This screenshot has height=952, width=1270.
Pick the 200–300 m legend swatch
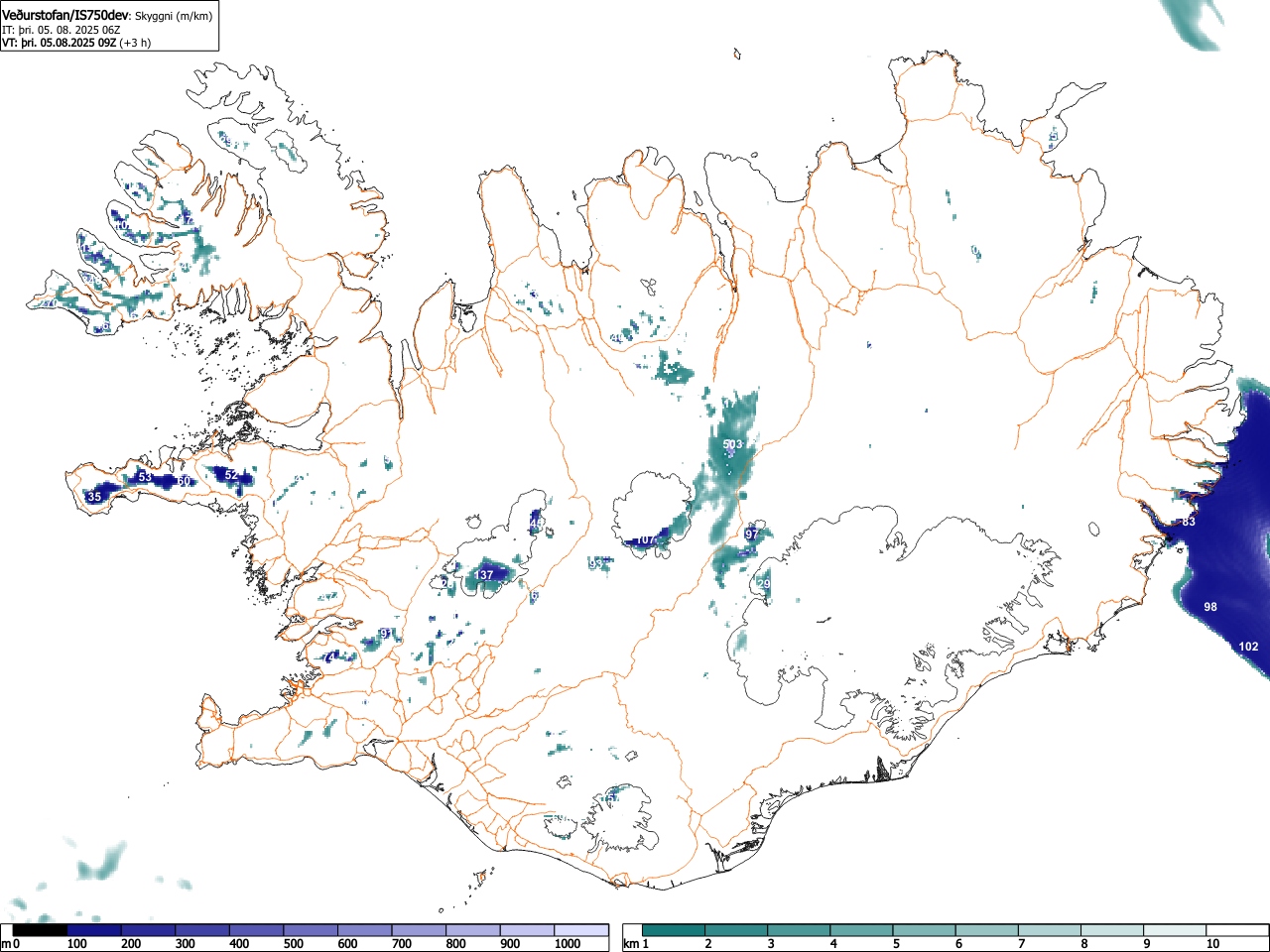149,930
